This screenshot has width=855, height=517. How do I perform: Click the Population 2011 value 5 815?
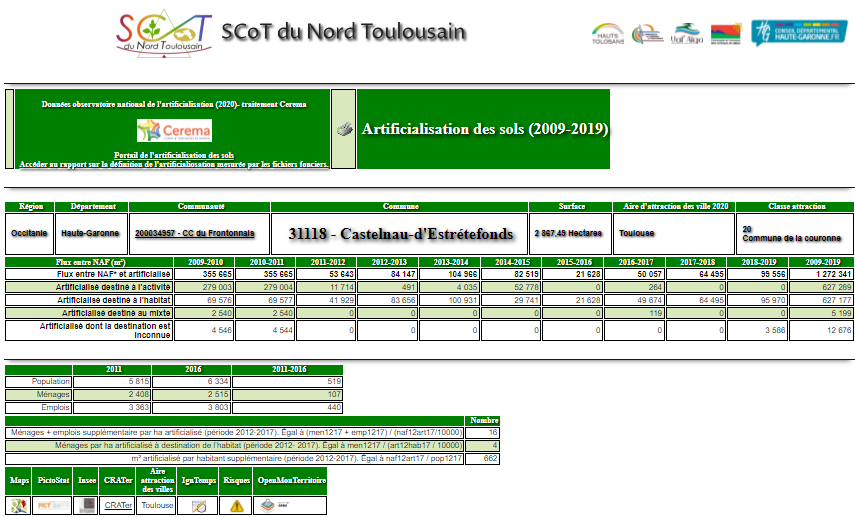pyautogui.click(x=112, y=382)
